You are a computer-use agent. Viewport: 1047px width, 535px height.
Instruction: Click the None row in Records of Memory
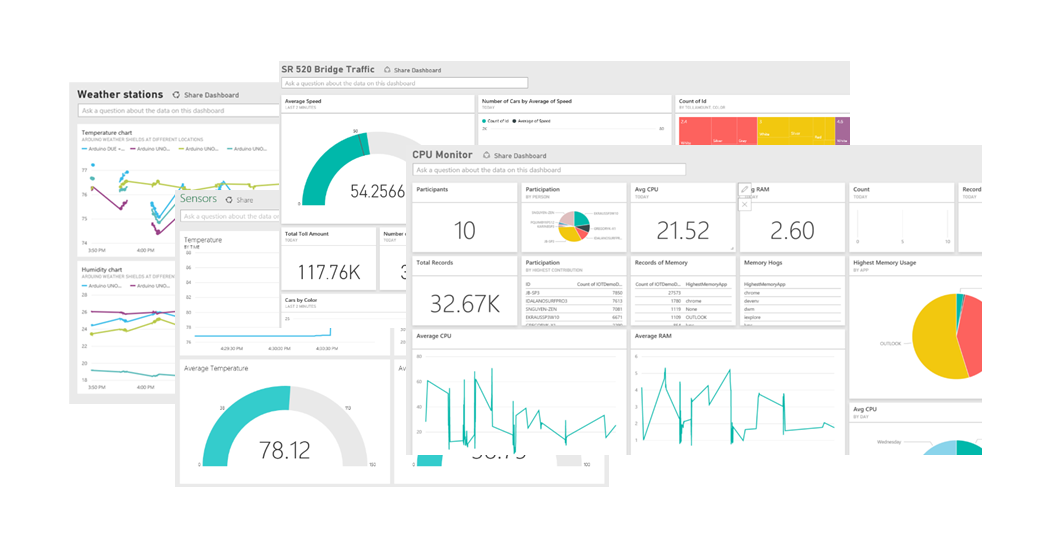click(682, 309)
